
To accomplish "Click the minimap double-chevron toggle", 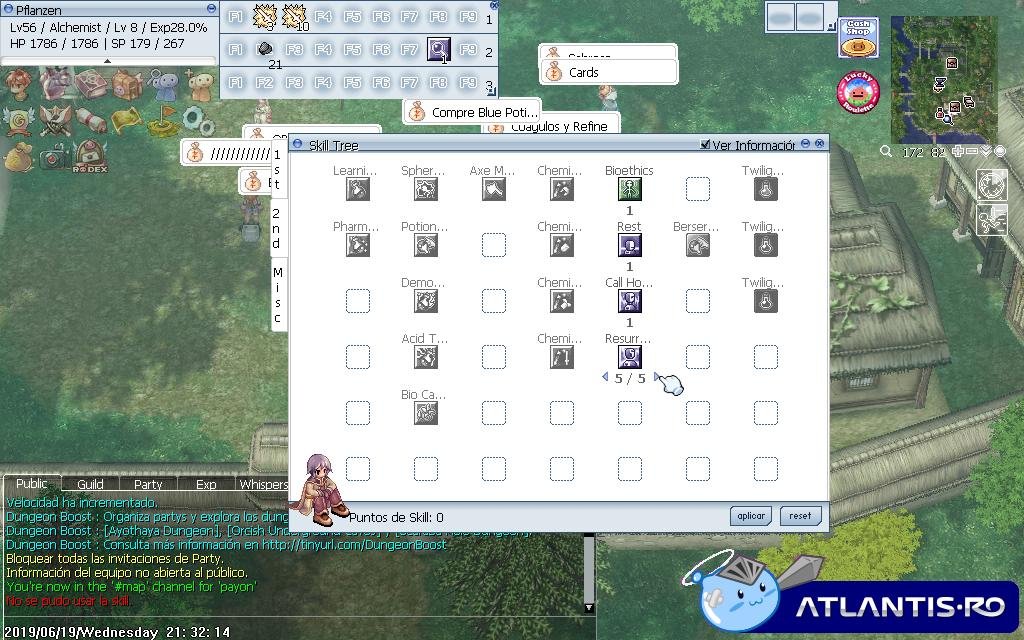I will point(985,152).
